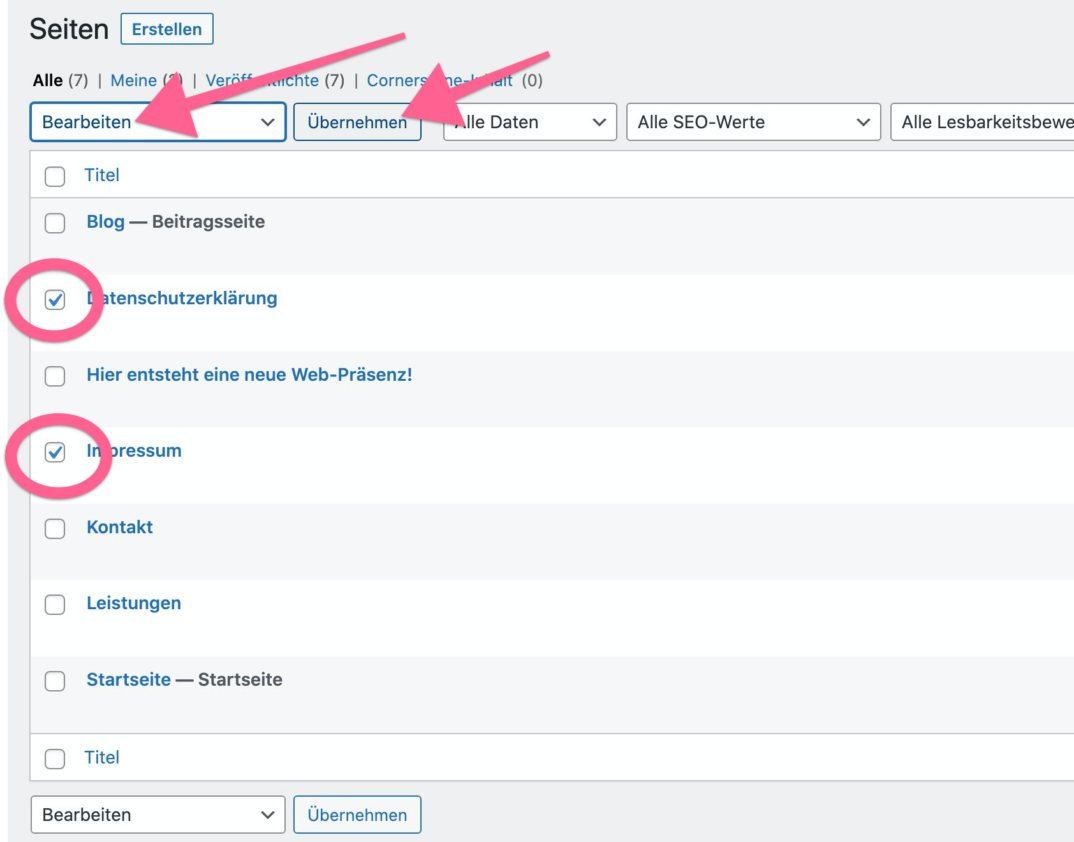Screen dimensions: 1074x842
Task: Check the Blog page checkbox
Action: [x=55, y=223]
